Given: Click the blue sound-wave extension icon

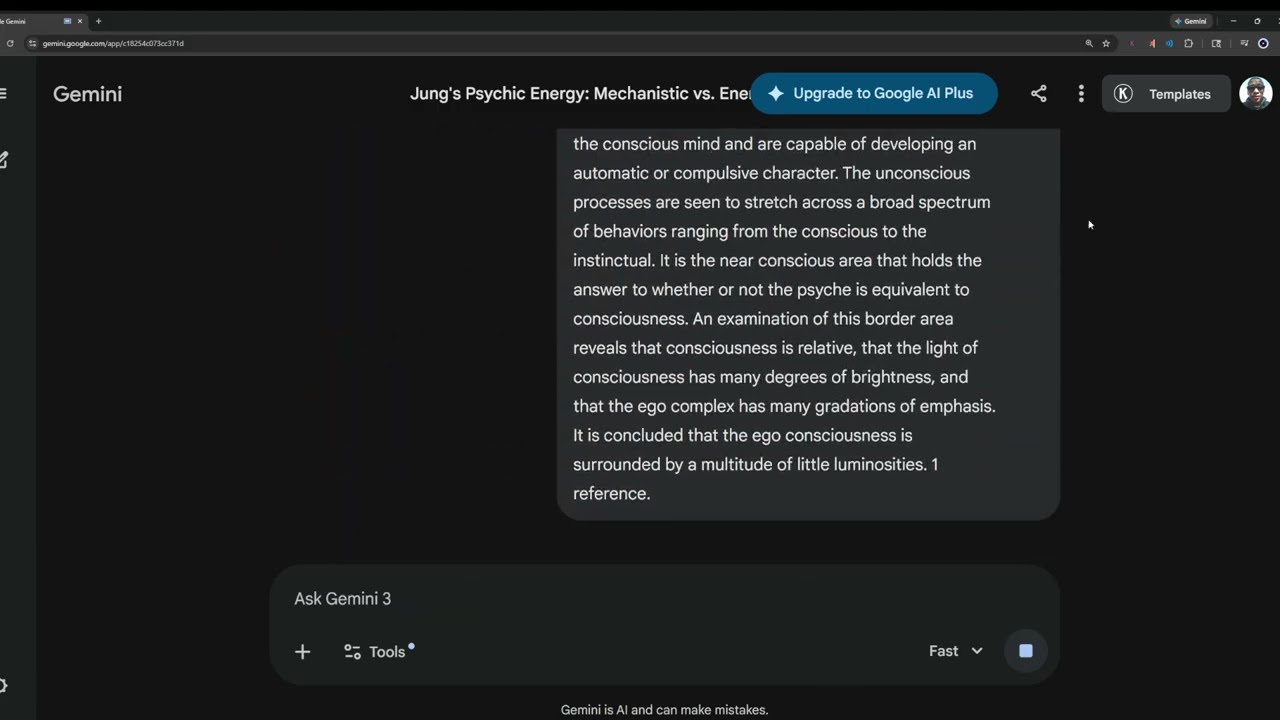Looking at the screenshot, I should (1169, 43).
